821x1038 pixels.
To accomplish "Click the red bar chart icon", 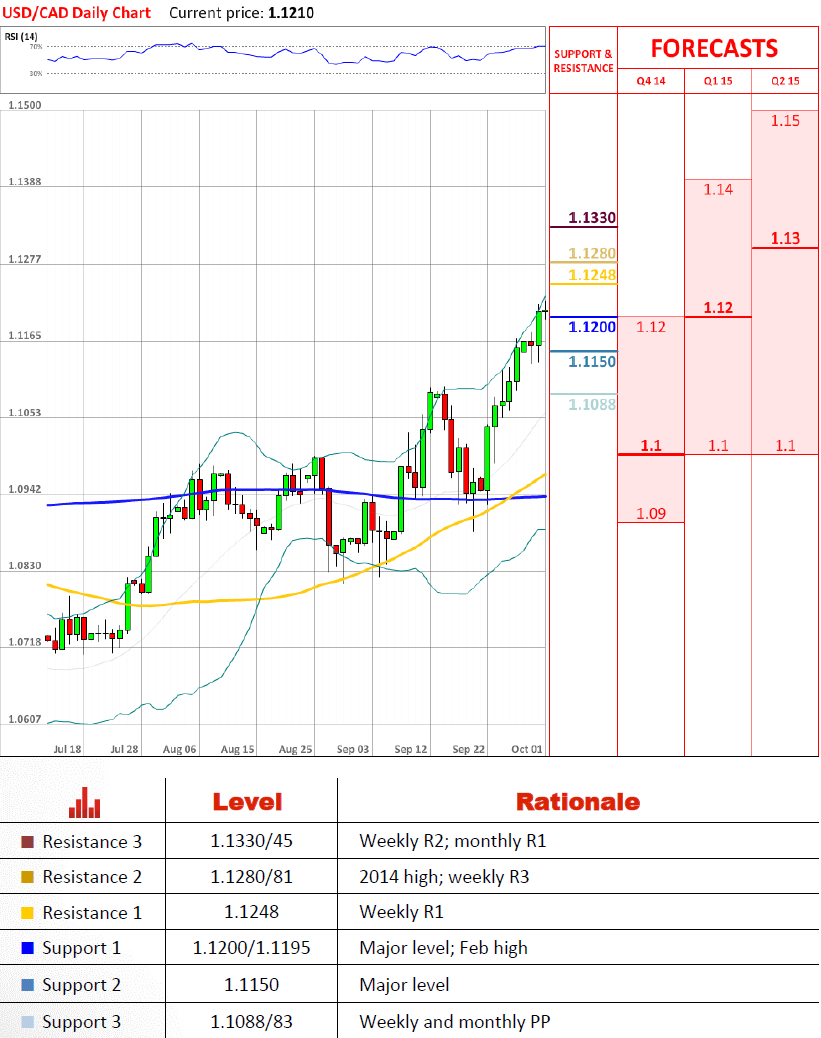I will click(x=84, y=802).
